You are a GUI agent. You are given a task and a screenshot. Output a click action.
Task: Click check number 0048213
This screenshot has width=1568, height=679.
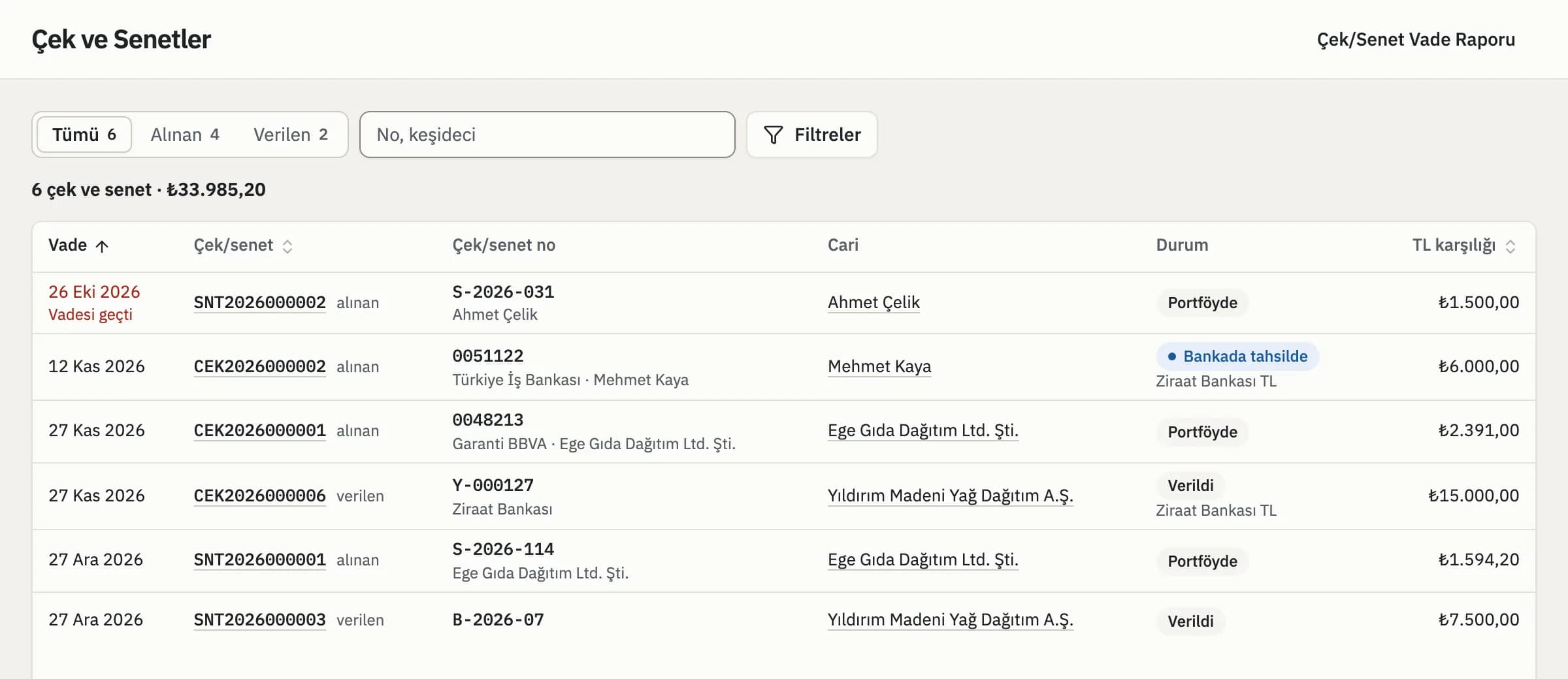pos(488,420)
